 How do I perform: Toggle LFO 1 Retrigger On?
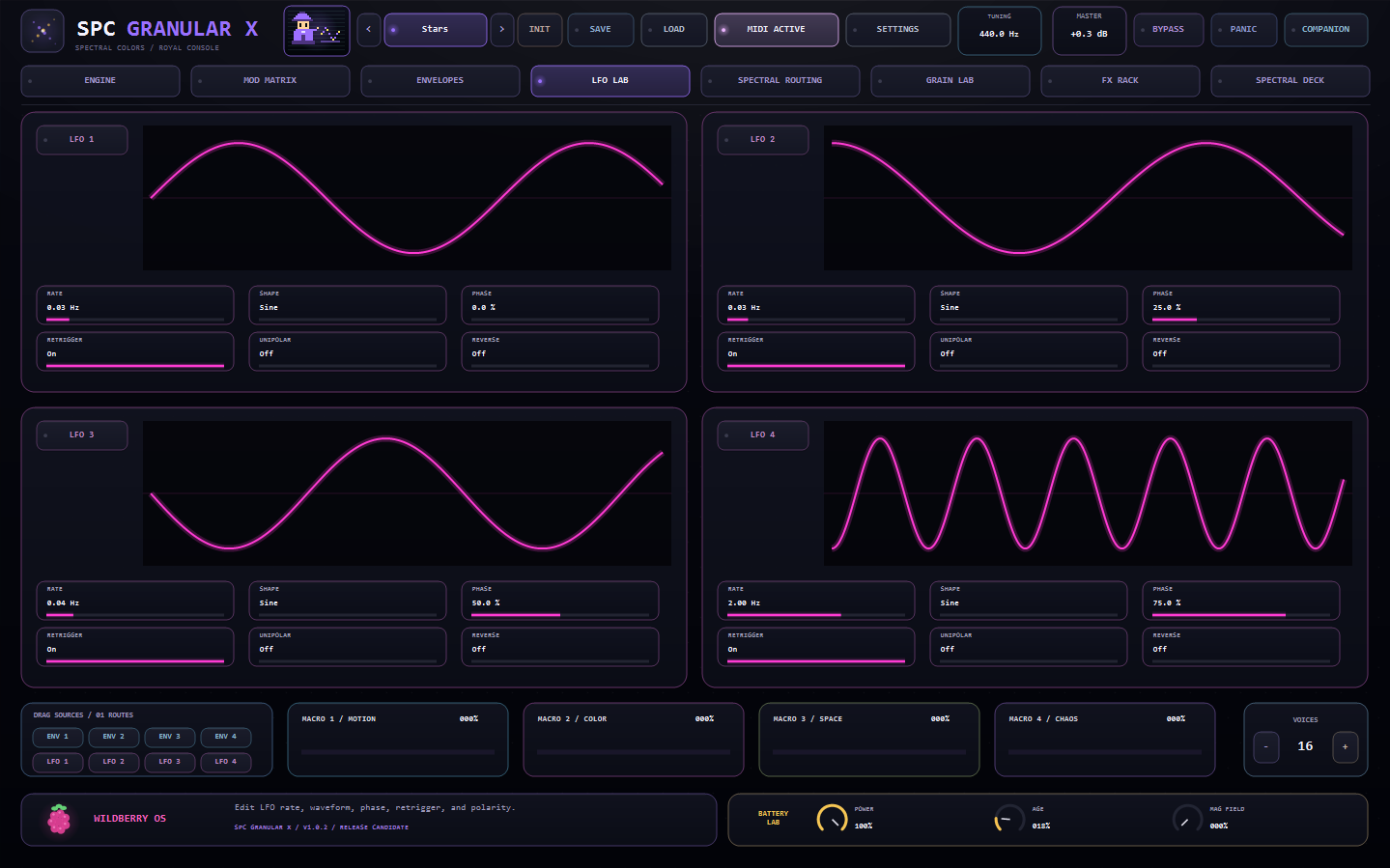(135, 351)
